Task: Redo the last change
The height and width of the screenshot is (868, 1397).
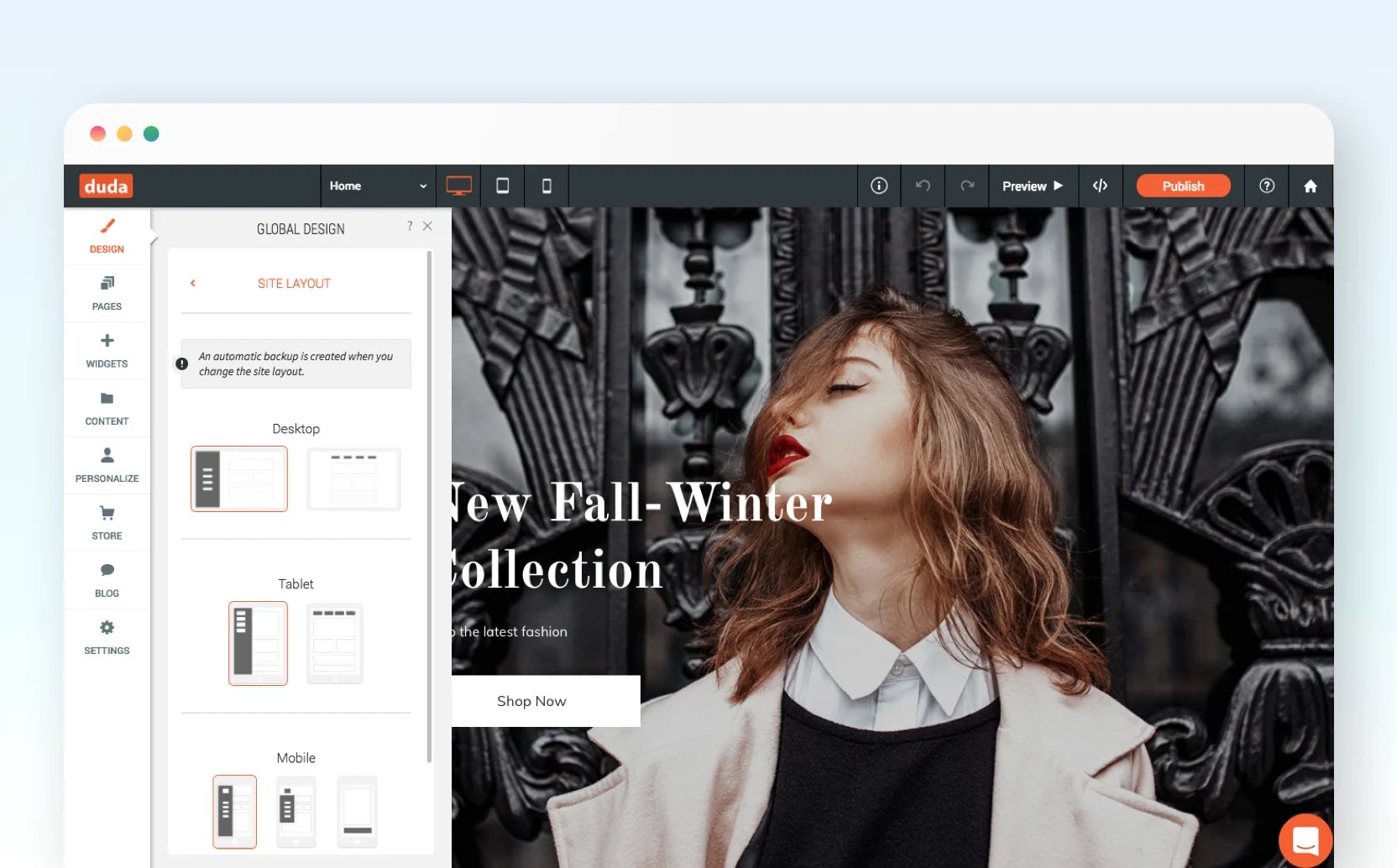Action: pyautogui.click(x=967, y=186)
